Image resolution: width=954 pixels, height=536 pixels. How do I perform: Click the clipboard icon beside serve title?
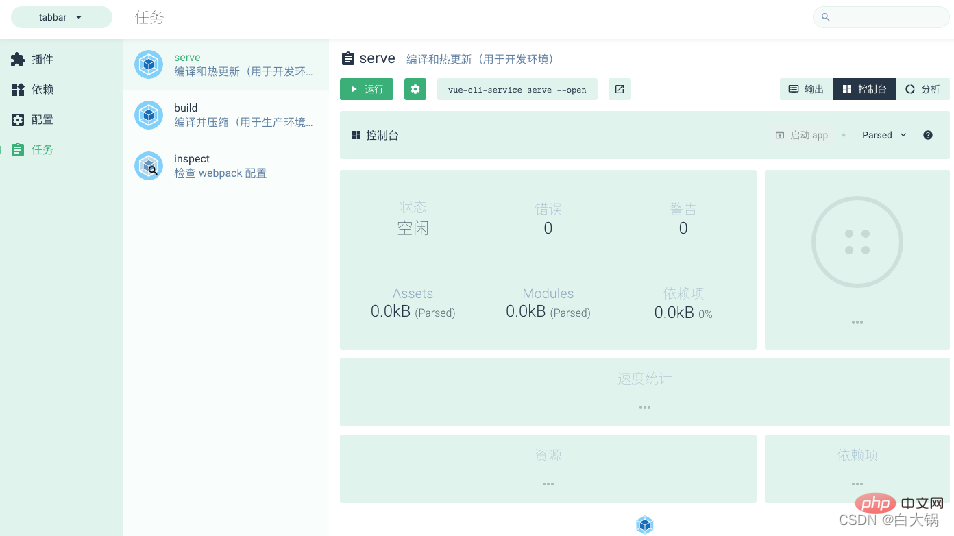point(347,58)
